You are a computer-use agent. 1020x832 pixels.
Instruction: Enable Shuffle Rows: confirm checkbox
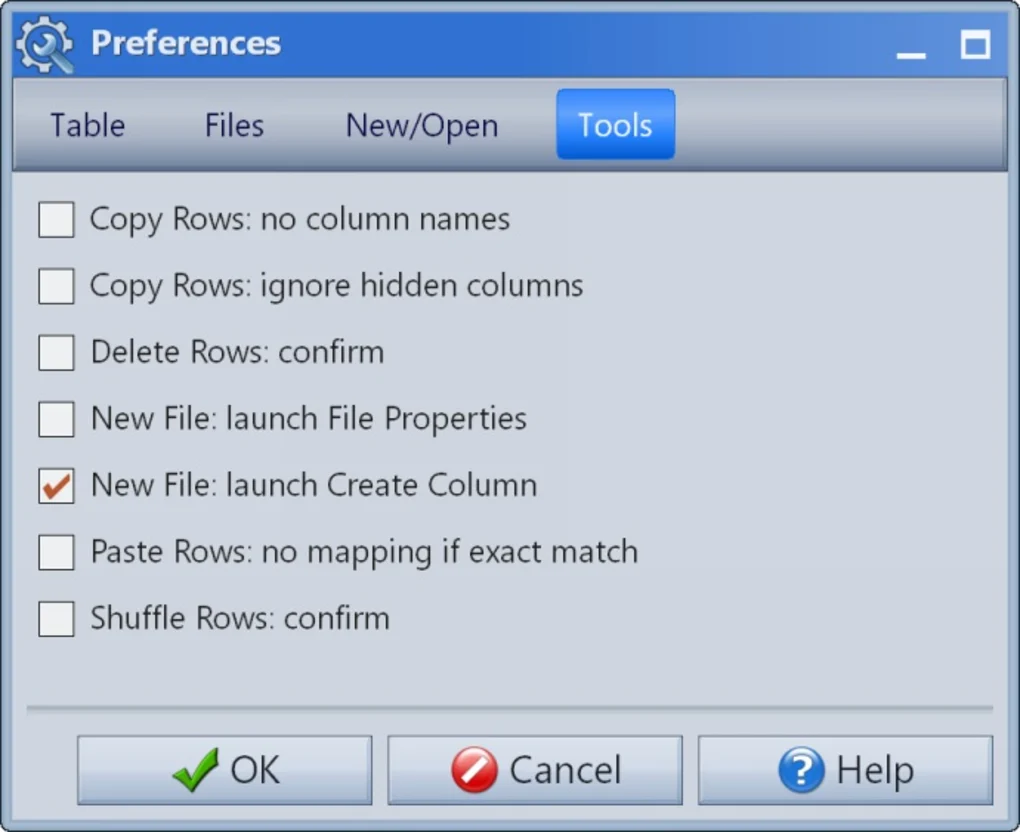(56, 618)
